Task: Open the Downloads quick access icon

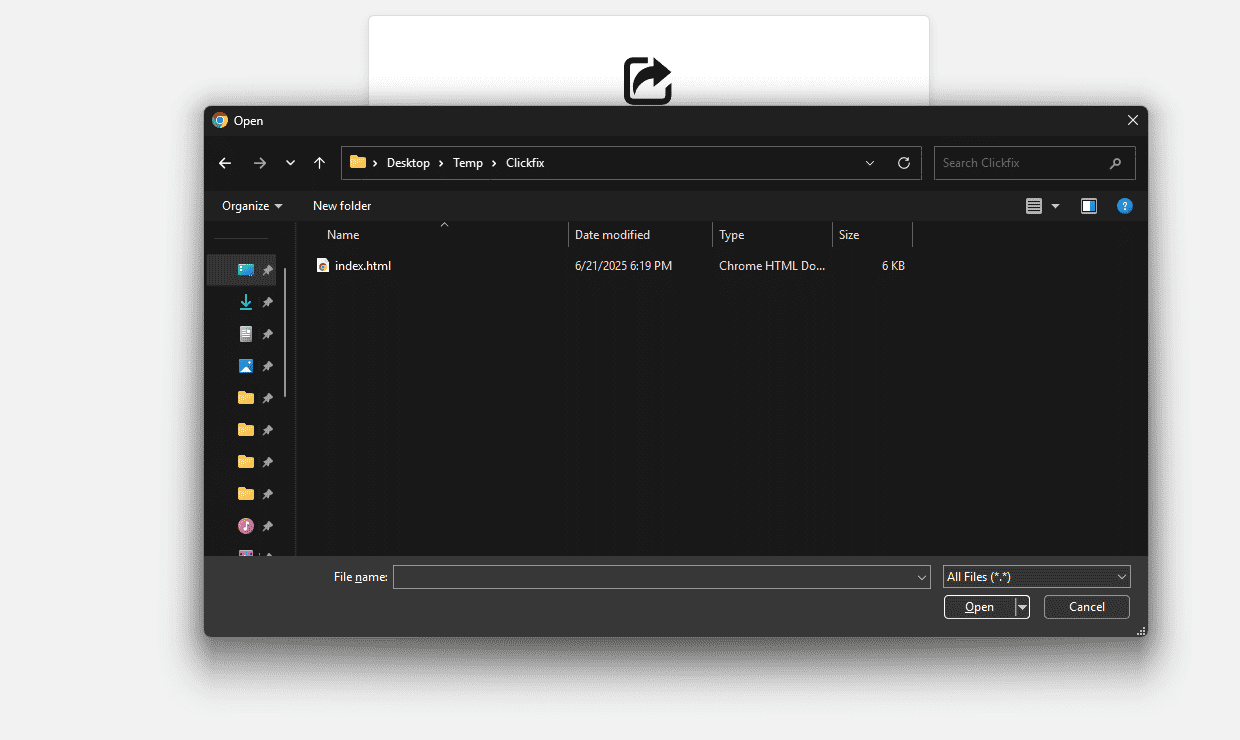Action: pos(246,302)
